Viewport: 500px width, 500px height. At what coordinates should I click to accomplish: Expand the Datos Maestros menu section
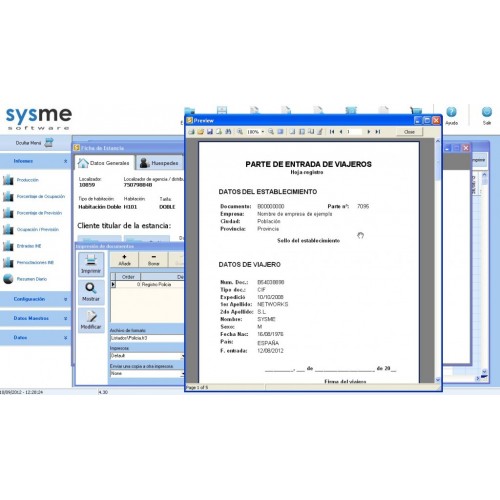(x=35, y=318)
